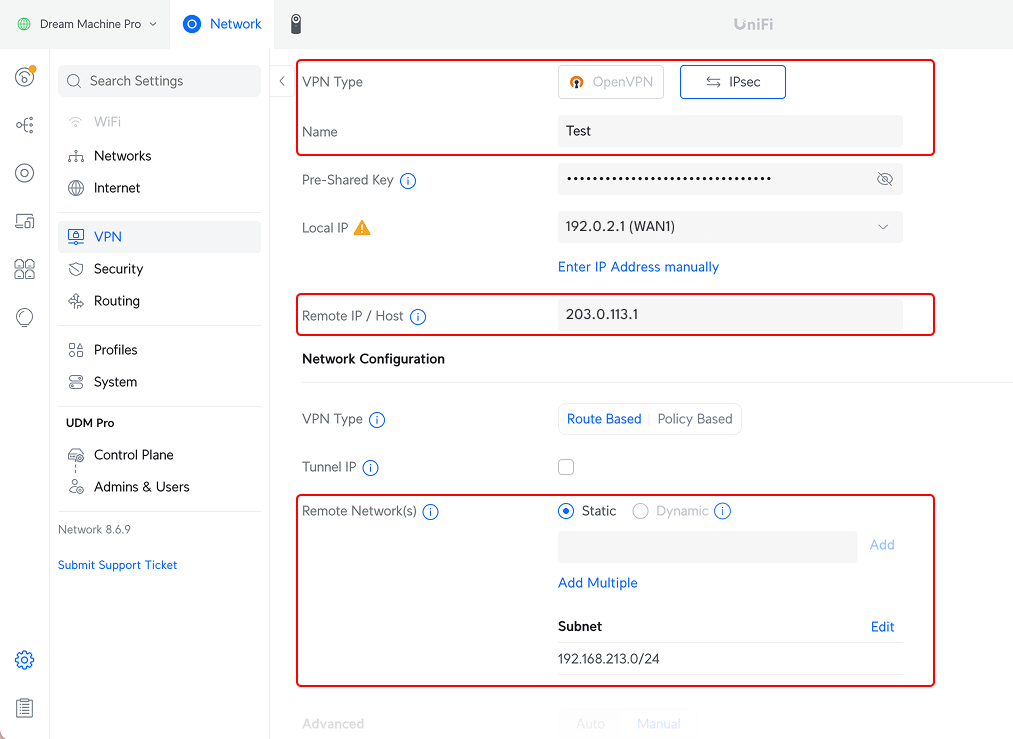Switch to the Network application tab
Image resolution: width=1013 pixels, height=739 pixels.
(222, 24)
